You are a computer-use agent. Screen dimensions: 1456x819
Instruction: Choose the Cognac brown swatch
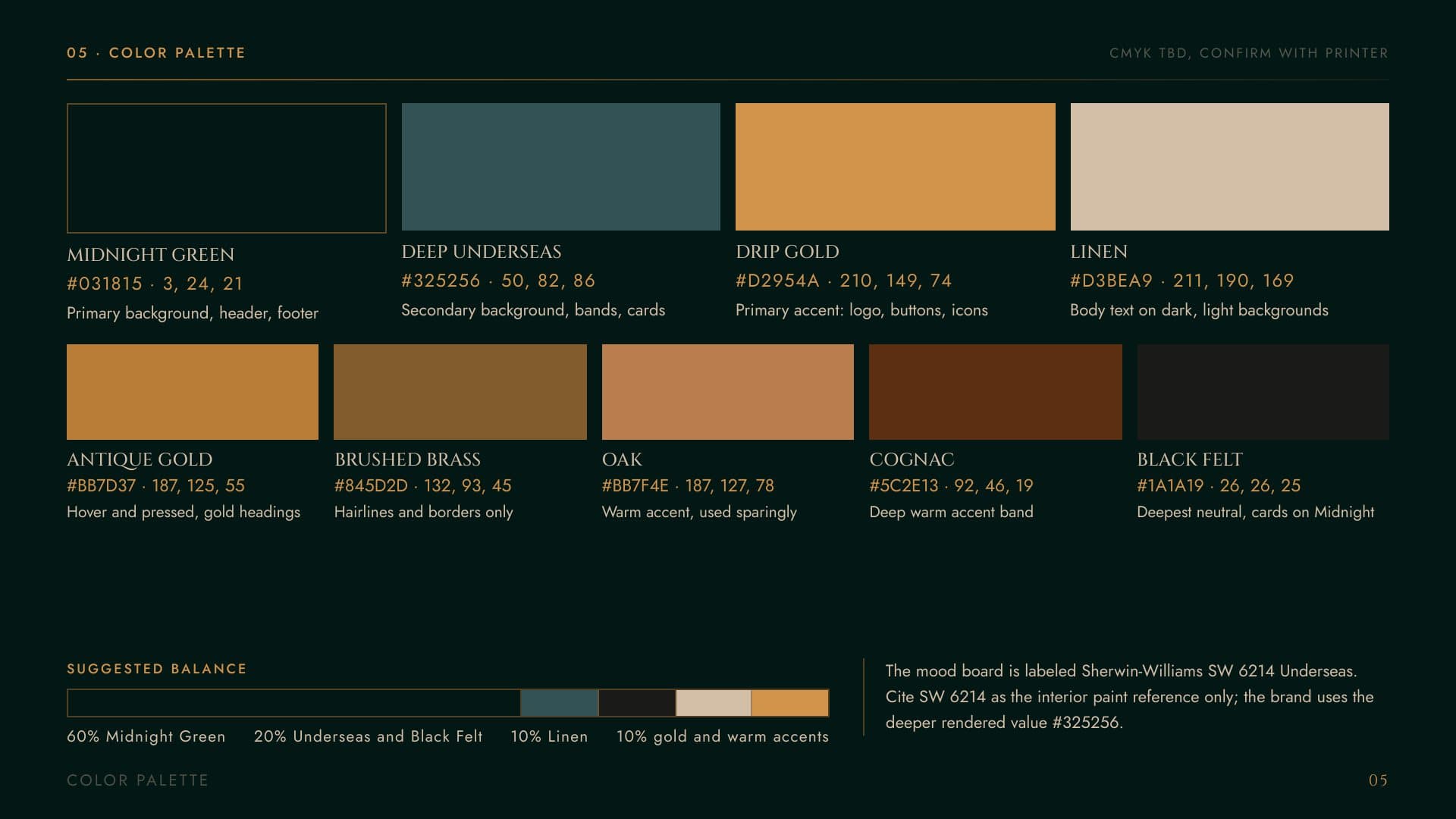tap(995, 392)
